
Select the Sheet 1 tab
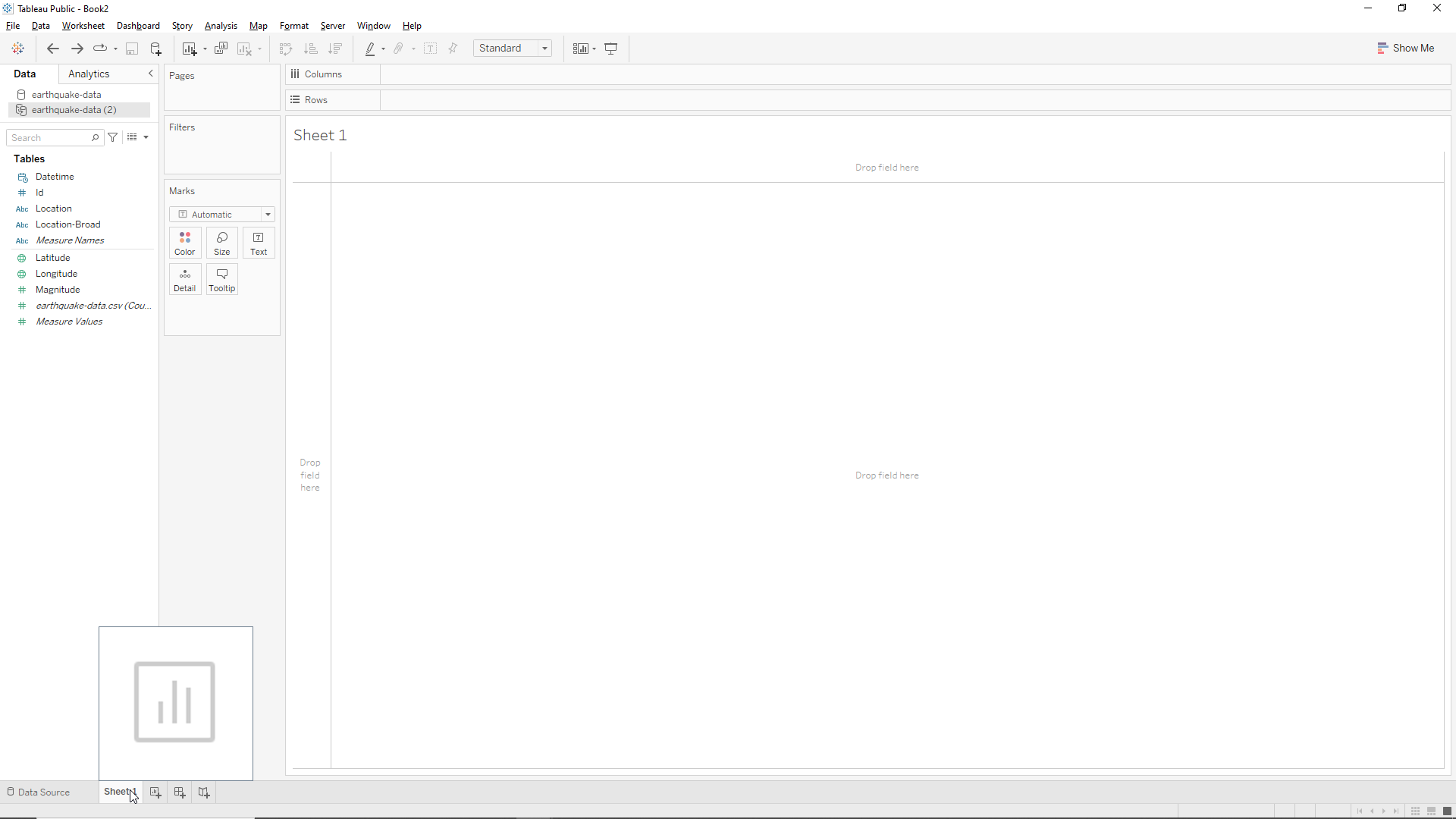[x=120, y=792]
